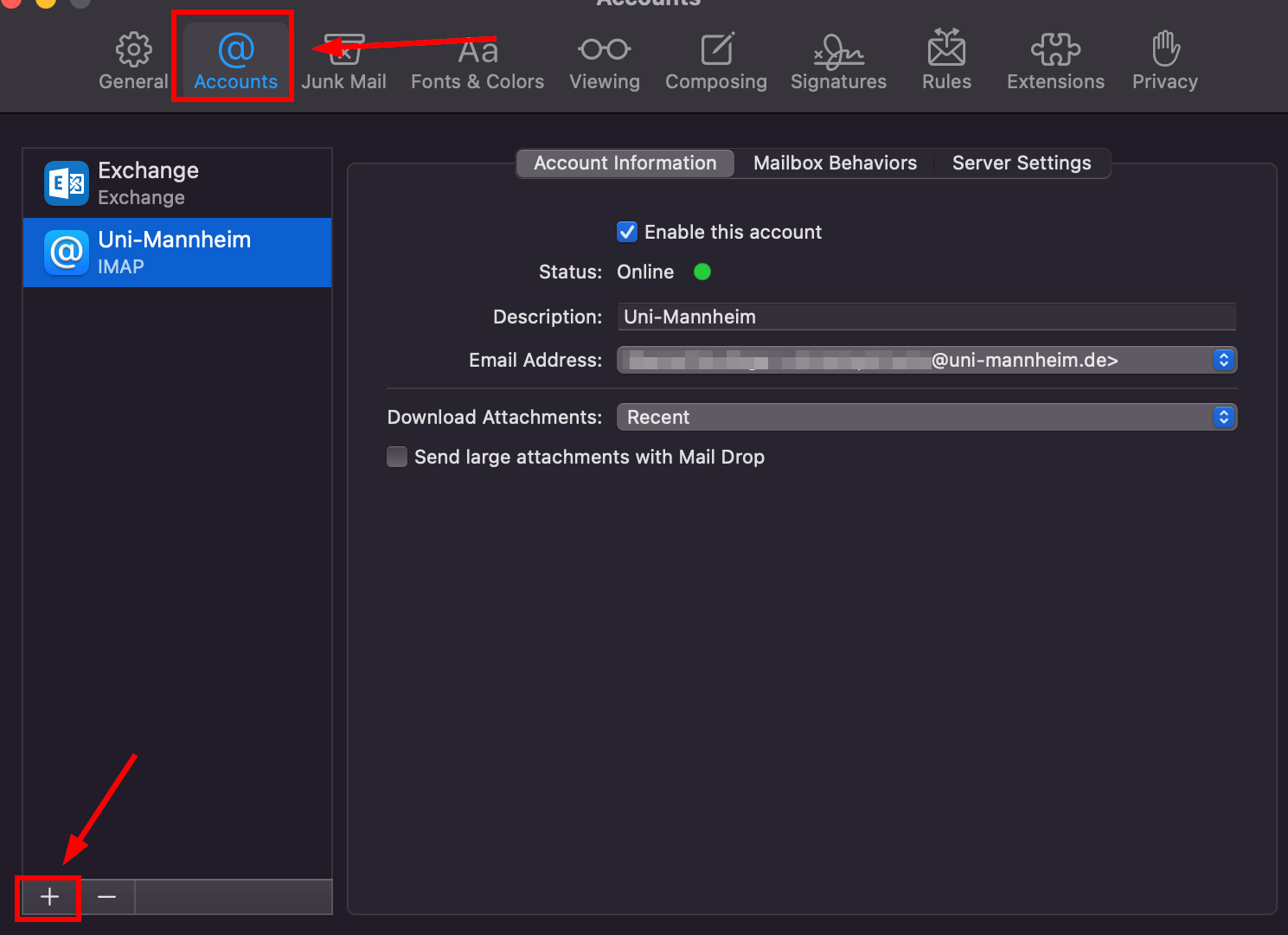Click the 'Online' status text
The image size is (1288, 935).
click(x=645, y=272)
